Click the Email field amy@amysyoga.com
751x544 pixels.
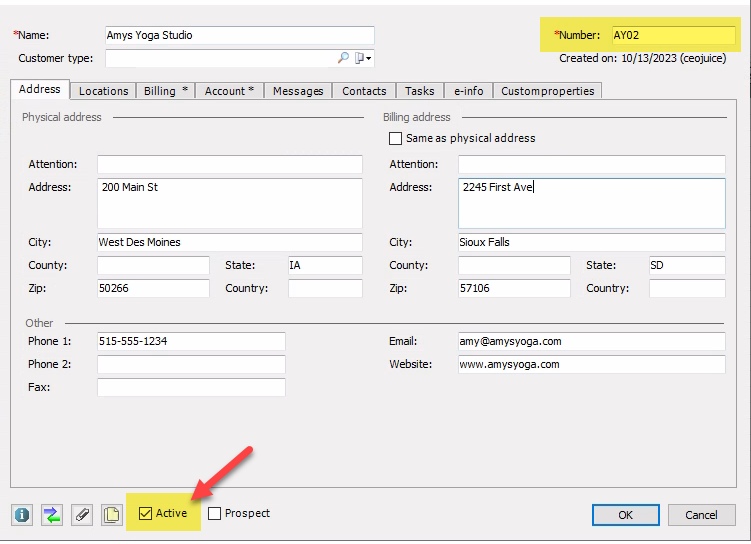592,341
